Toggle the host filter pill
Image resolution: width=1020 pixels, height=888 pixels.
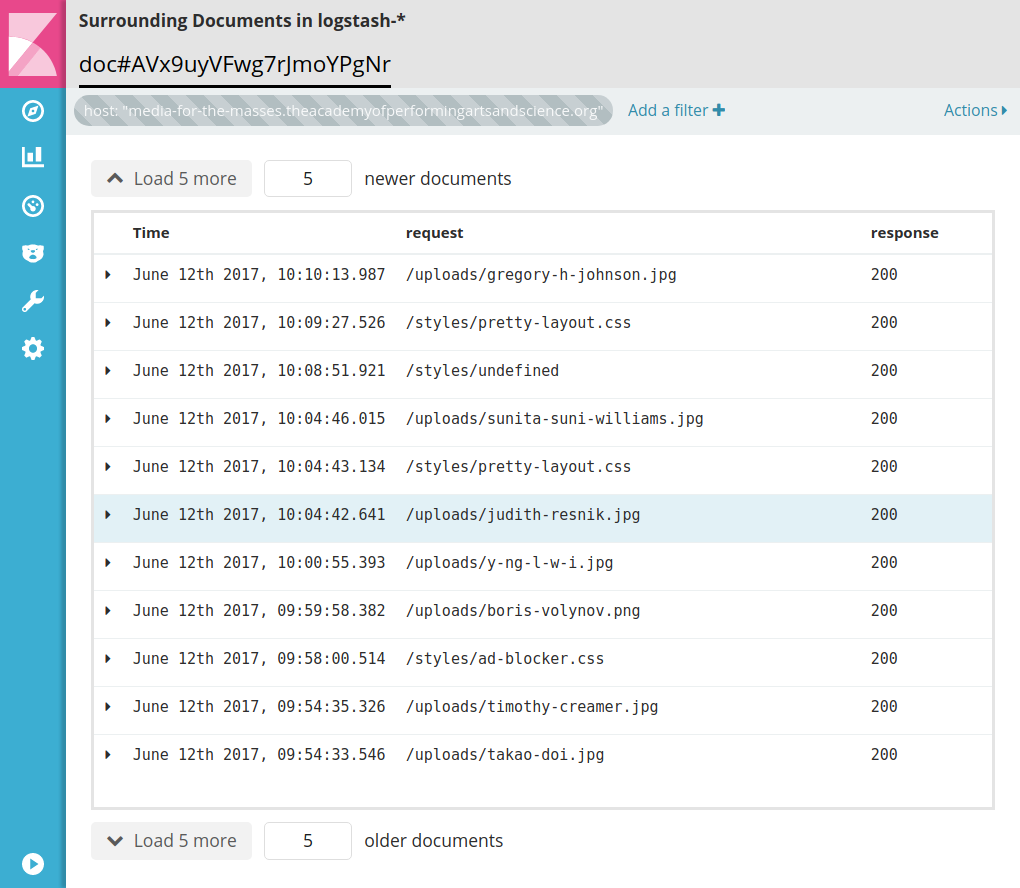tap(342, 111)
